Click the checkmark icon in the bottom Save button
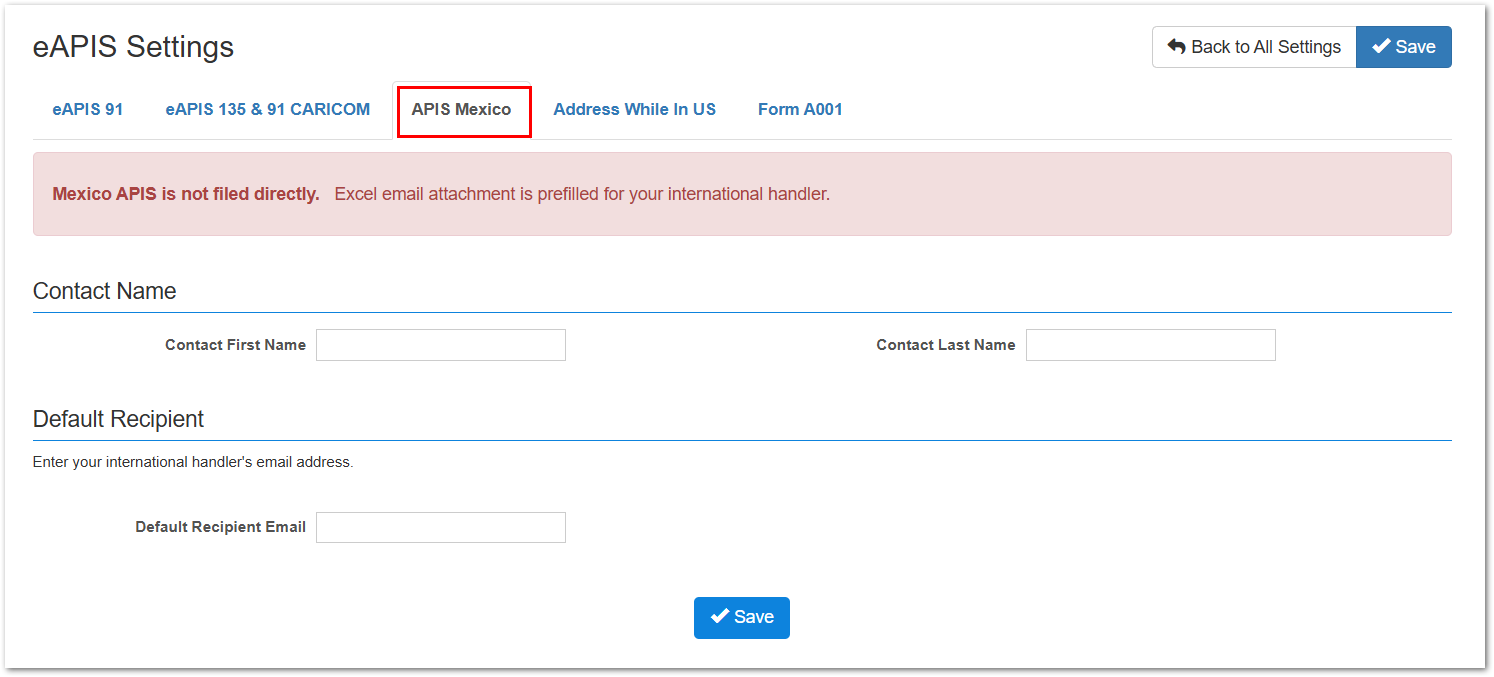 point(720,617)
